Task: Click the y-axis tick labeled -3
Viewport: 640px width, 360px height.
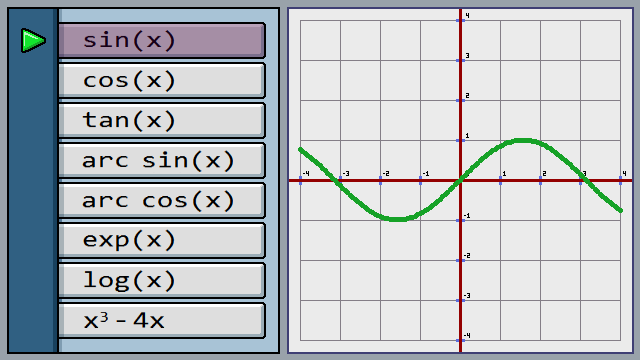Action: 460,300
